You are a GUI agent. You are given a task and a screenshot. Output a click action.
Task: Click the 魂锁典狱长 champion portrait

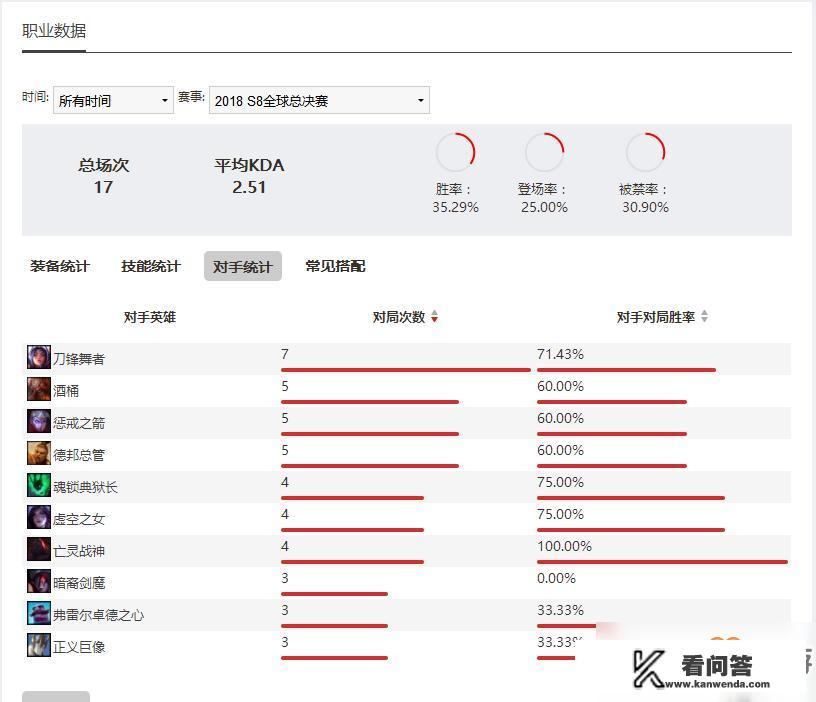pyautogui.click(x=37, y=484)
